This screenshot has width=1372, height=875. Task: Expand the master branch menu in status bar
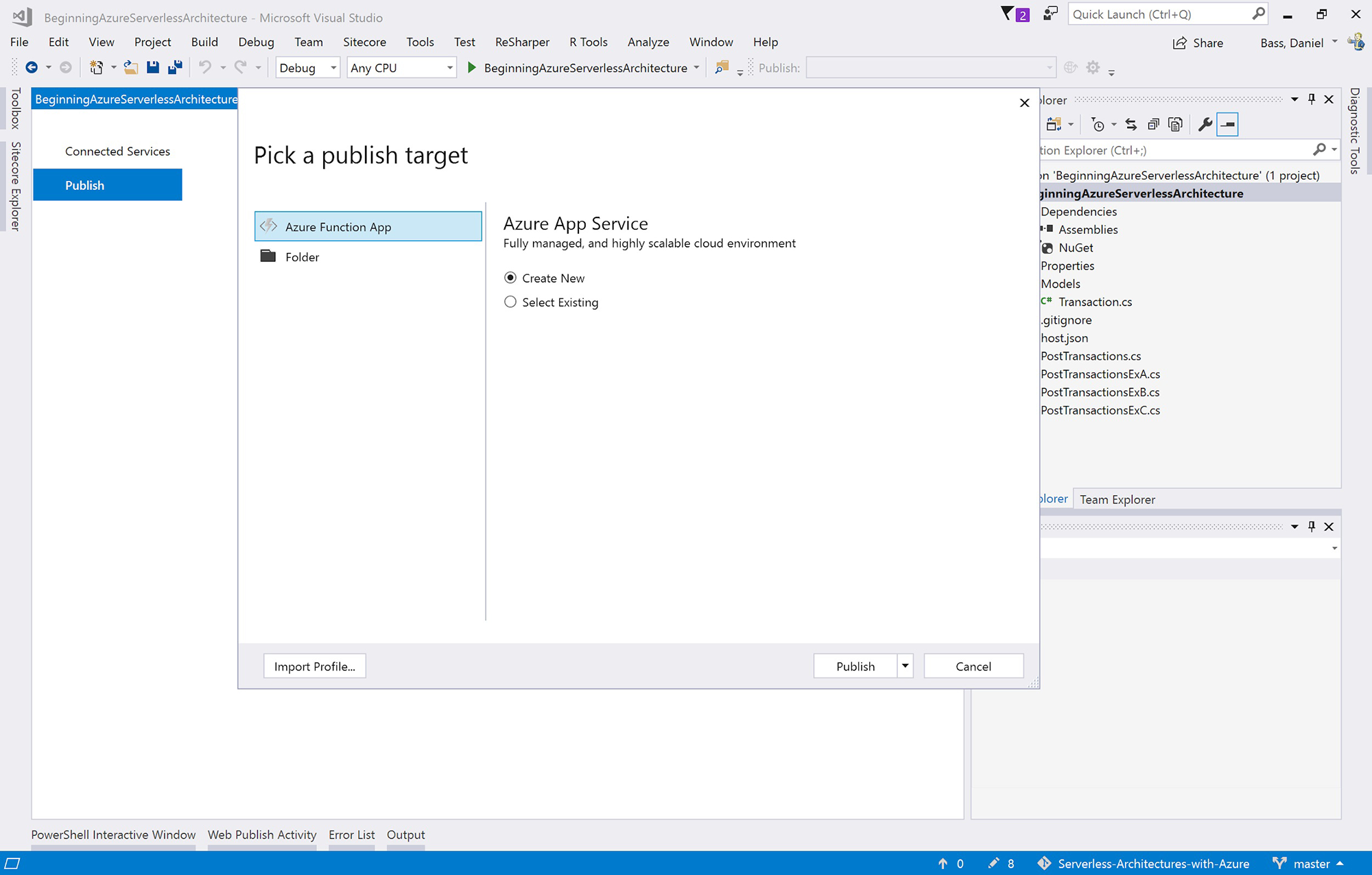[x=1340, y=863]
